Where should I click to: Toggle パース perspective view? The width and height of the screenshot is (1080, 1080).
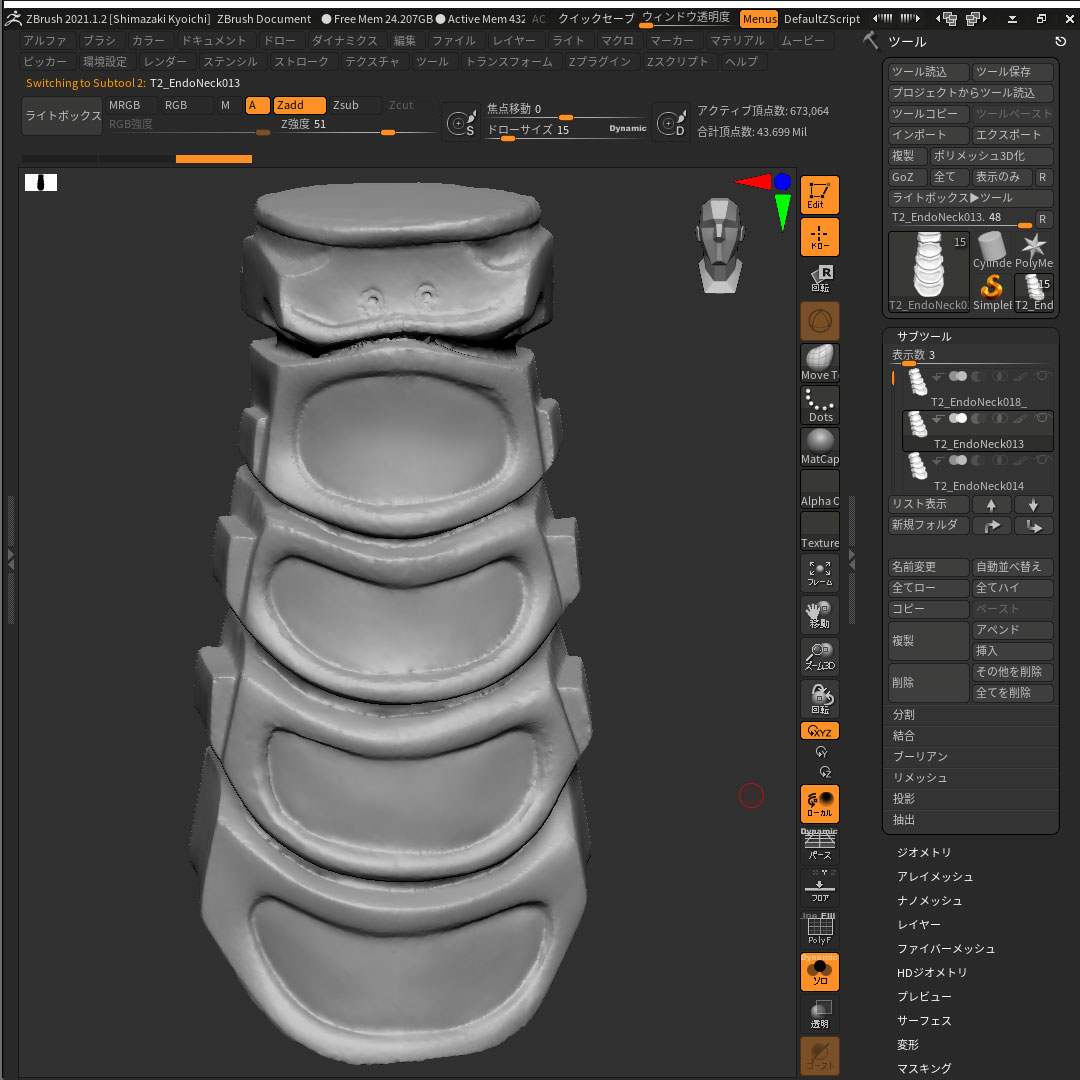pos(819,846)
